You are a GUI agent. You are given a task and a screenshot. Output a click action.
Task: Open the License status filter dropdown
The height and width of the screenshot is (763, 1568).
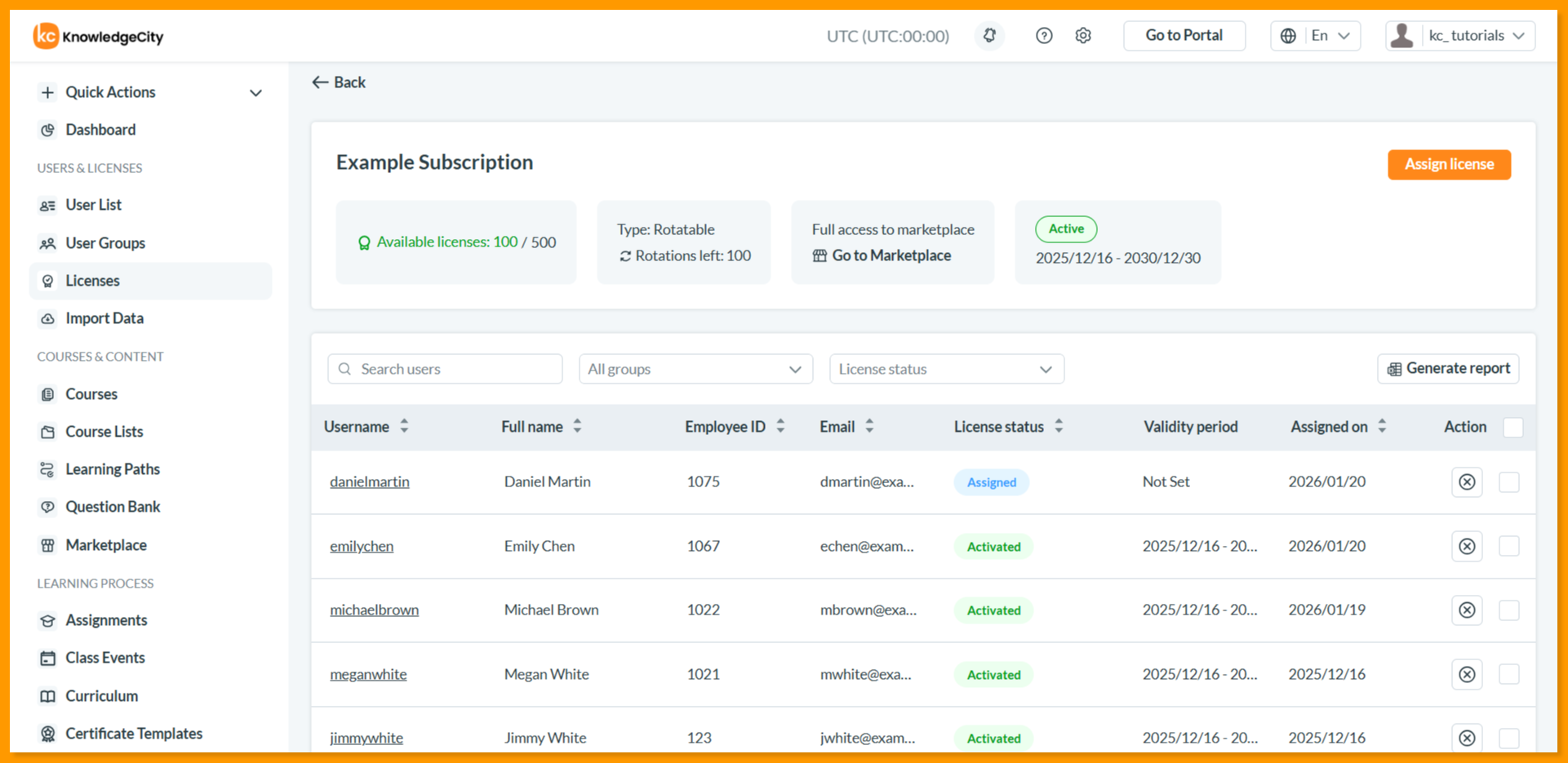947,369
